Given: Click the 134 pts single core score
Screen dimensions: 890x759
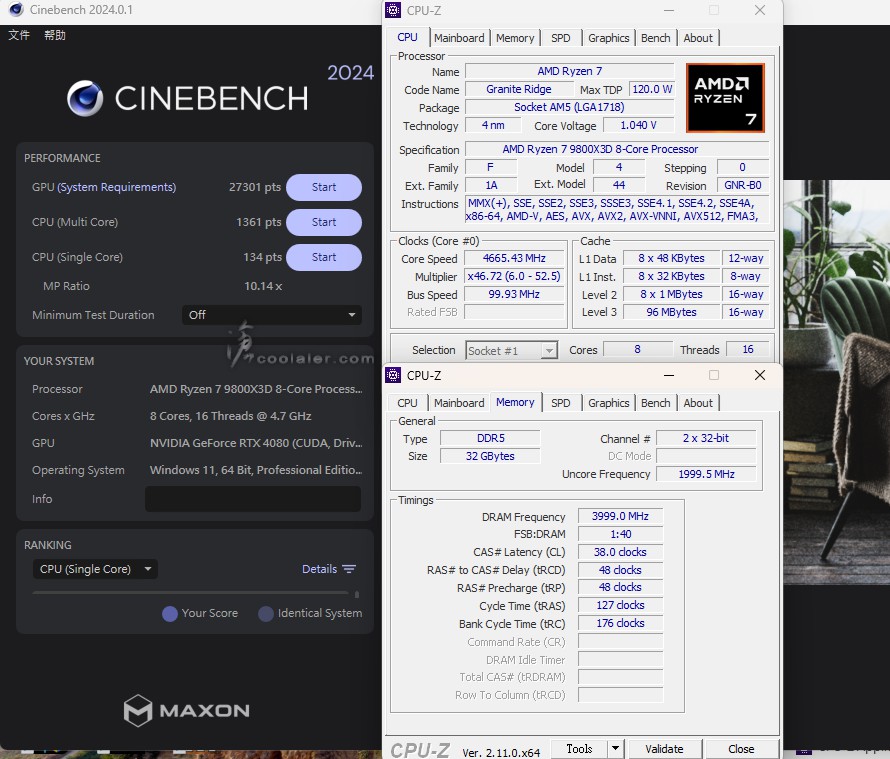Looking at the screenshot, I should [262, 257].
